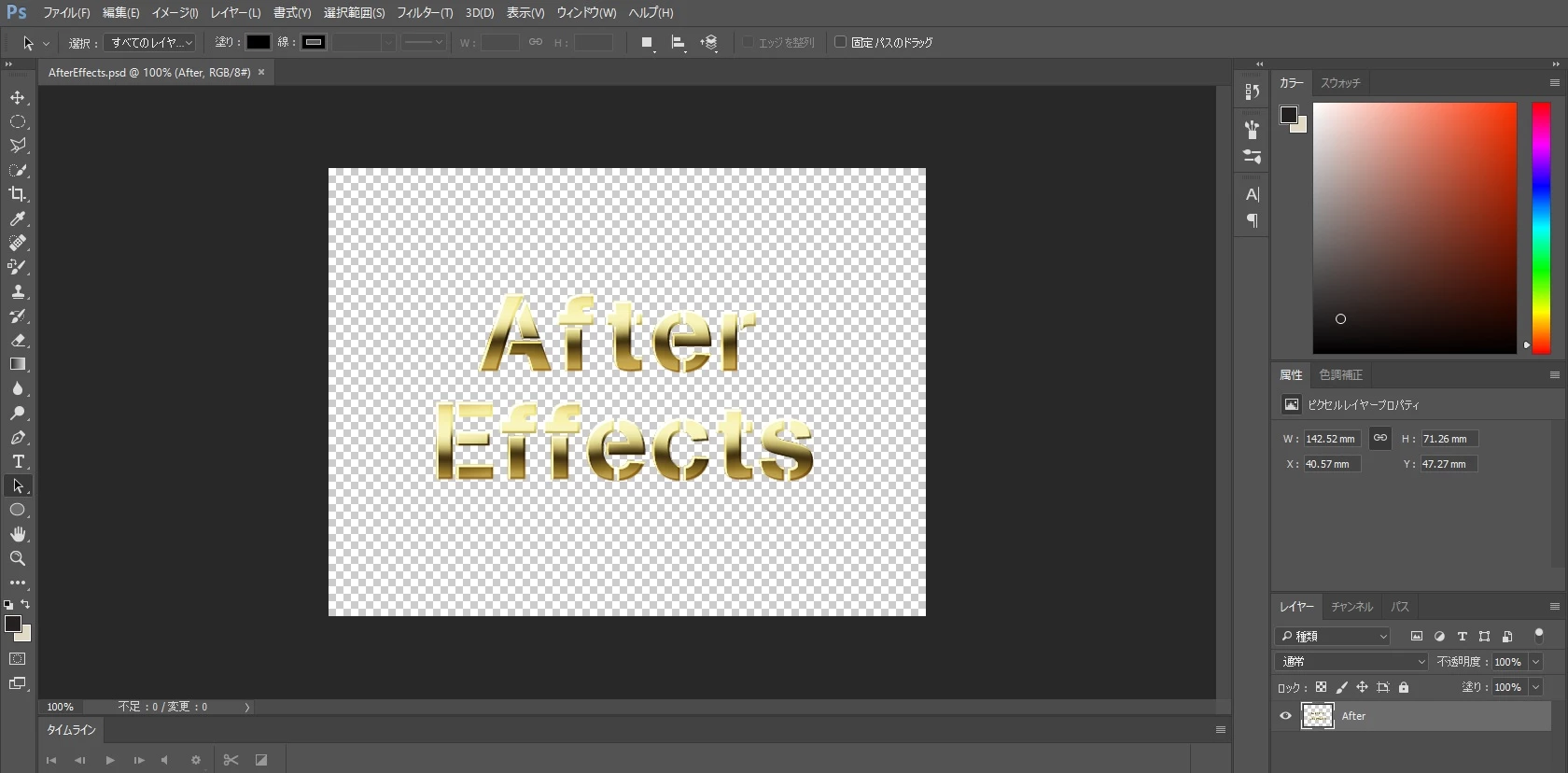1568x773 pixels.
Task: Open the tool preset picker arrow
Action: tap(46, 43)
